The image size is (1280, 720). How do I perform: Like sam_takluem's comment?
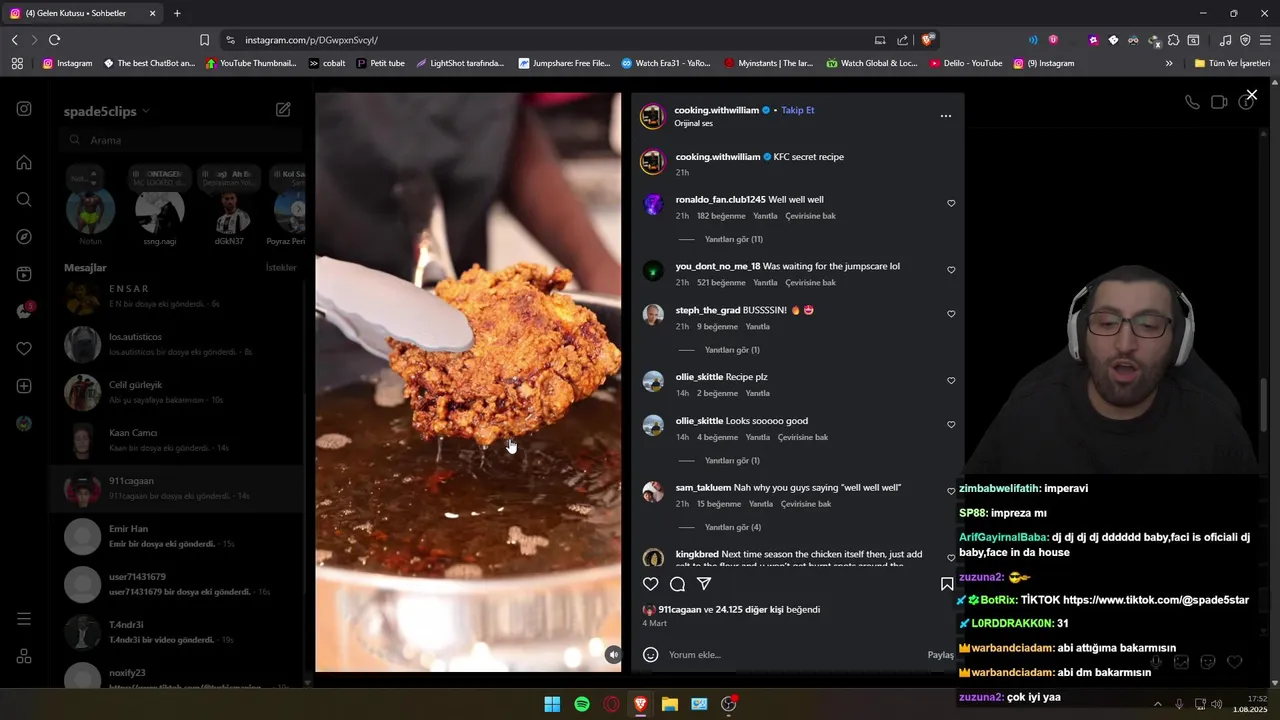pos(951,491)
